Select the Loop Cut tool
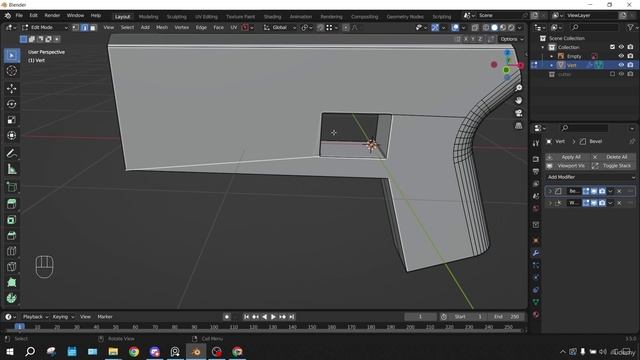 [11, 251]
